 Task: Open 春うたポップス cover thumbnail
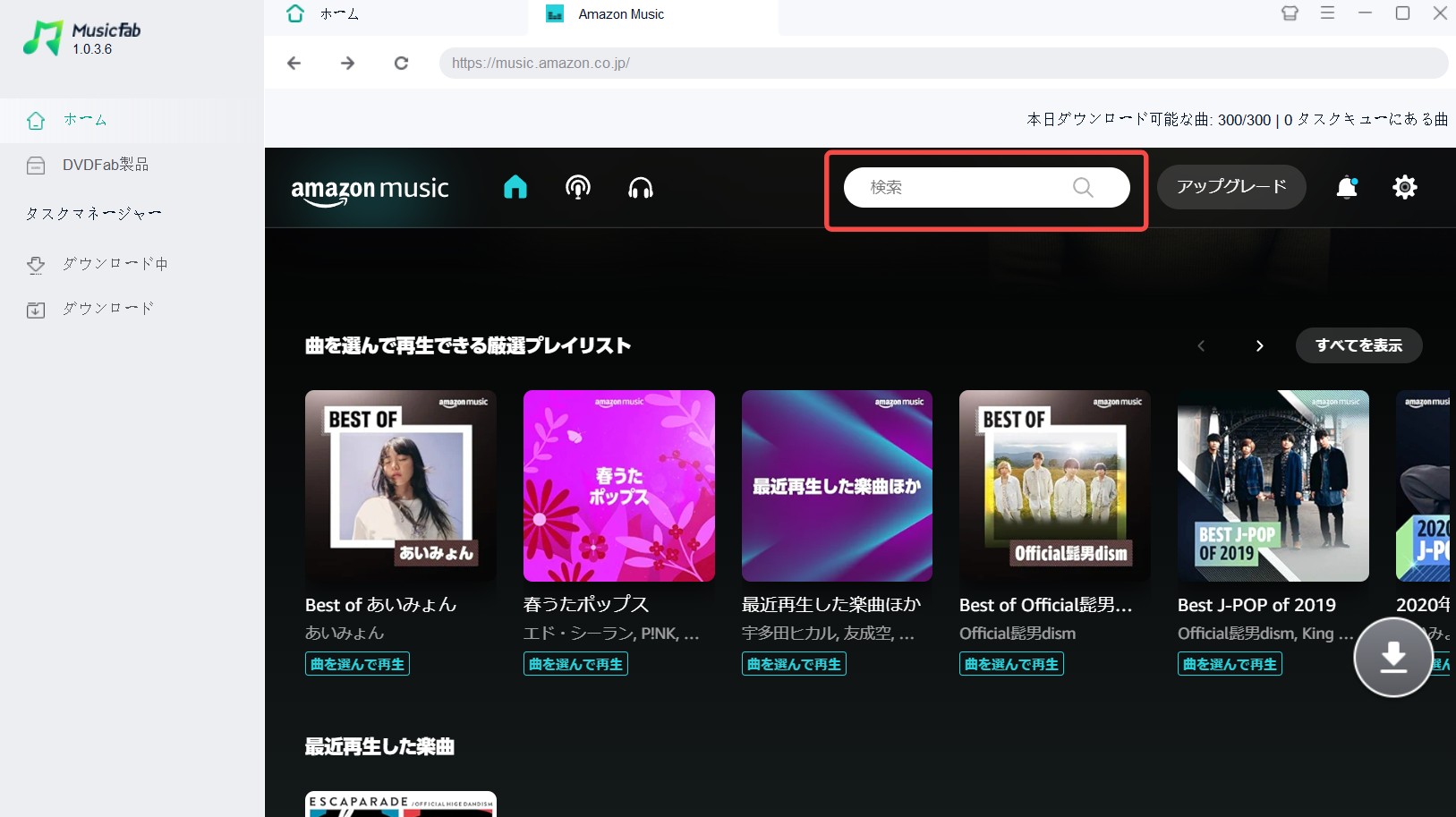coord(619,486)
